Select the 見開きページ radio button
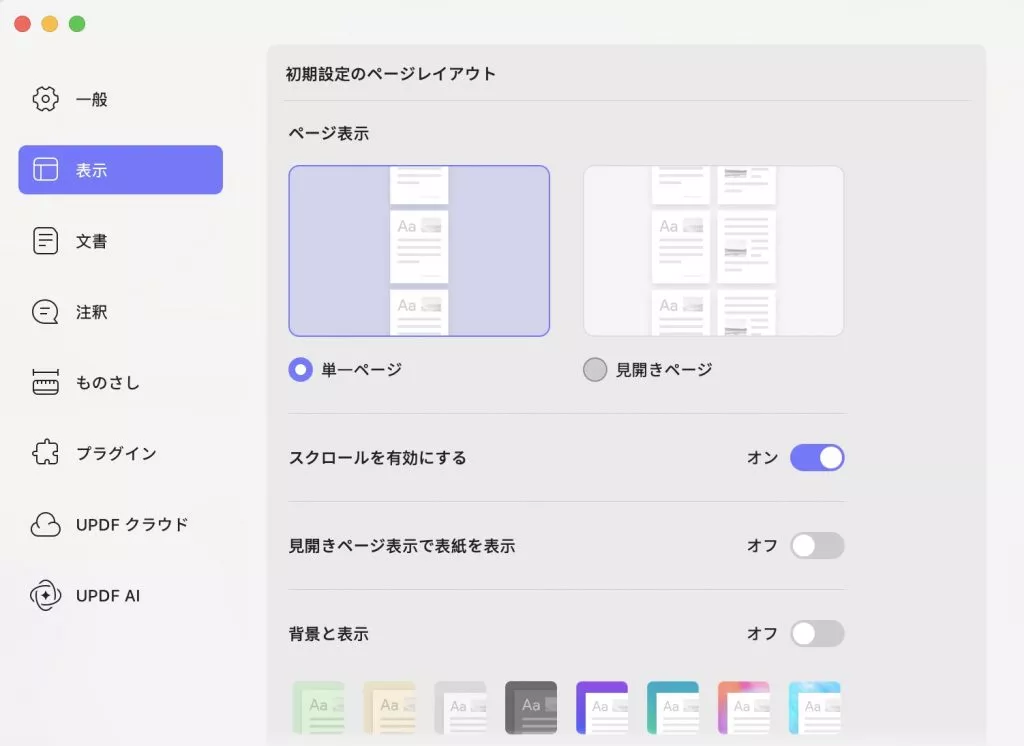 [595, 370]
